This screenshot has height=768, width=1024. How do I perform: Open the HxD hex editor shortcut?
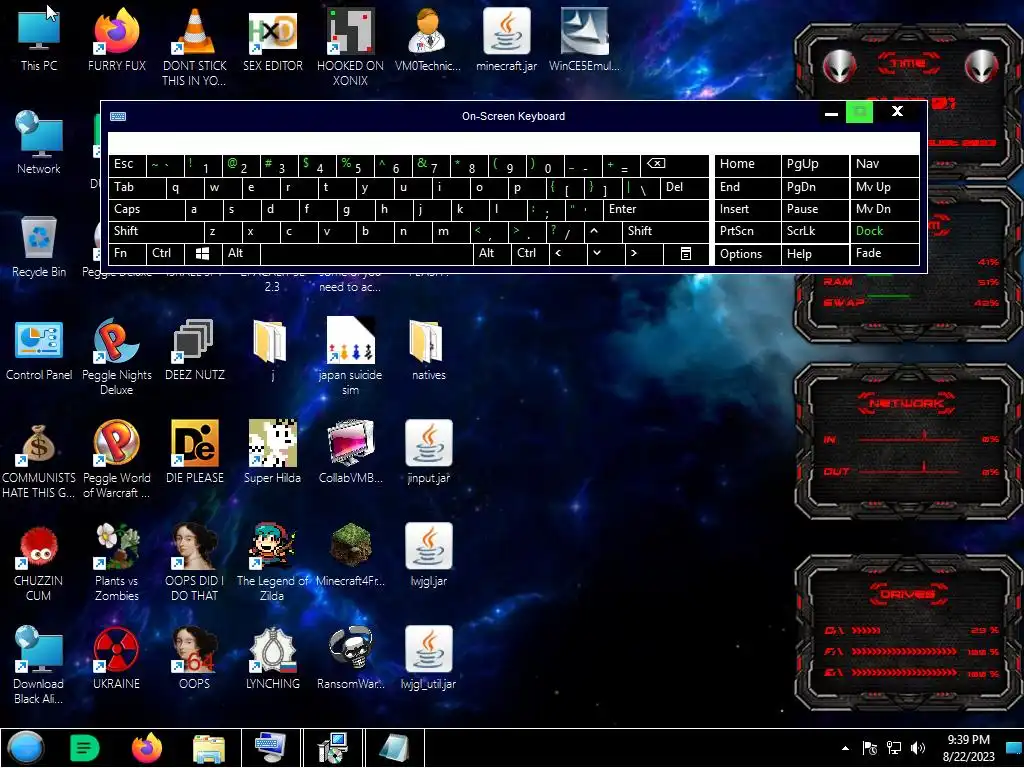tap(272, 38)
